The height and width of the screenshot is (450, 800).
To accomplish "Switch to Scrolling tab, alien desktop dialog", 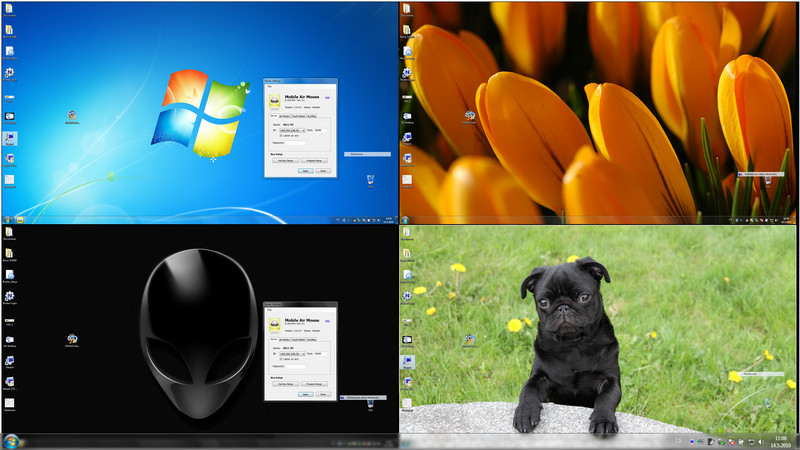I will (312, 340).
